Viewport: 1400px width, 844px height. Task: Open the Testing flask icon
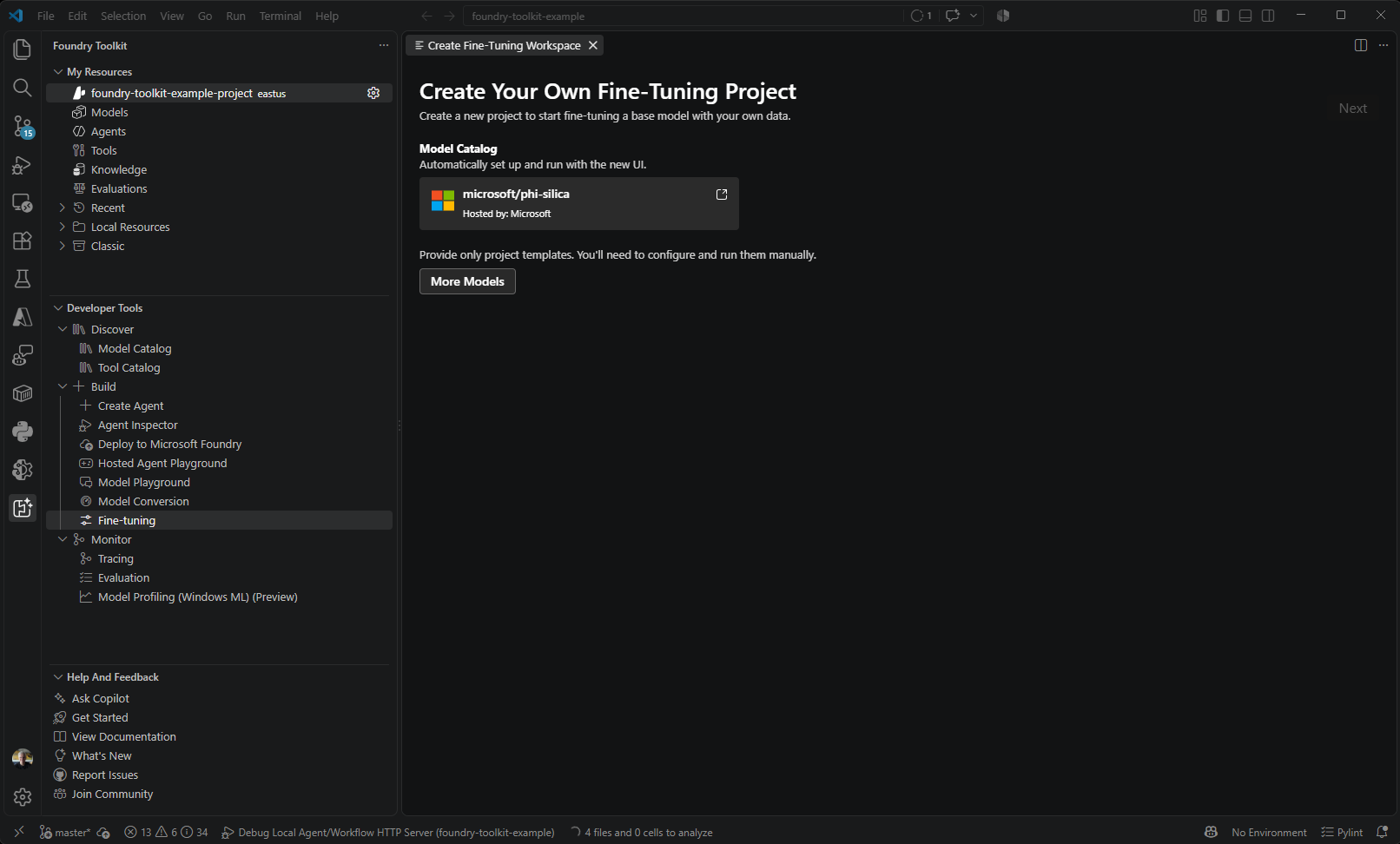23,279
